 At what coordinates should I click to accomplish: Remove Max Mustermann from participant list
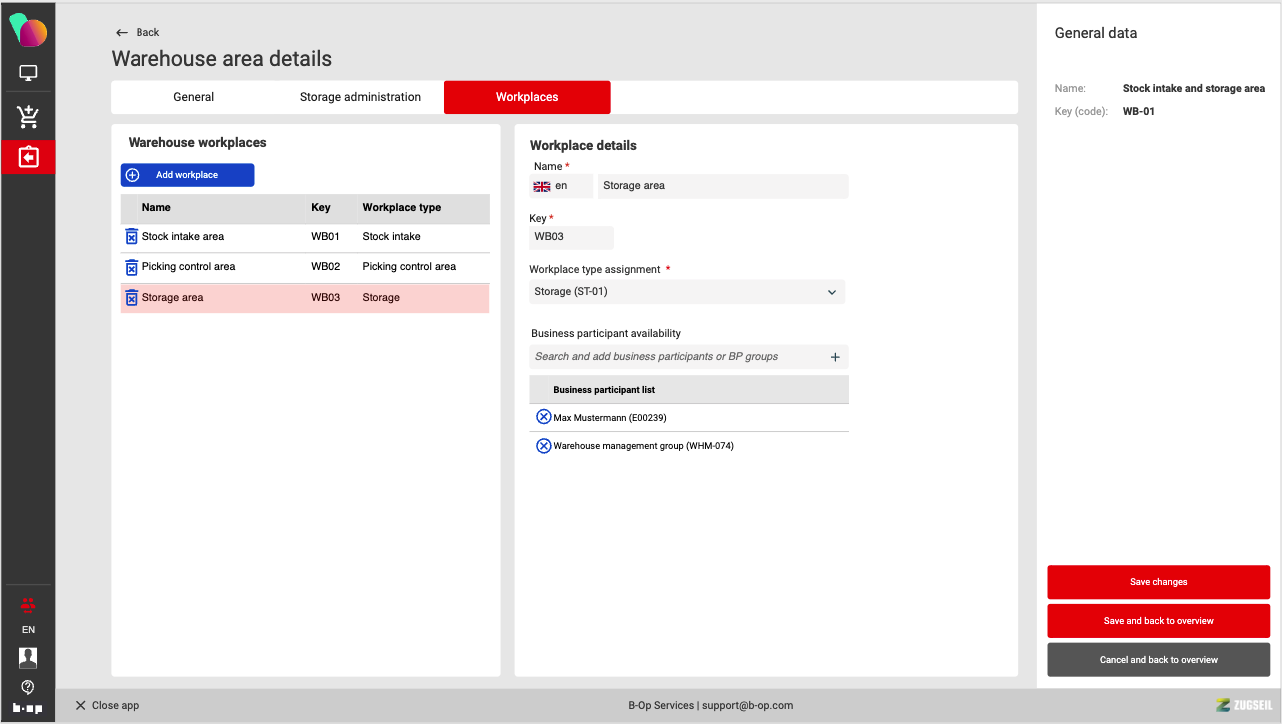[x=544, y=417]
